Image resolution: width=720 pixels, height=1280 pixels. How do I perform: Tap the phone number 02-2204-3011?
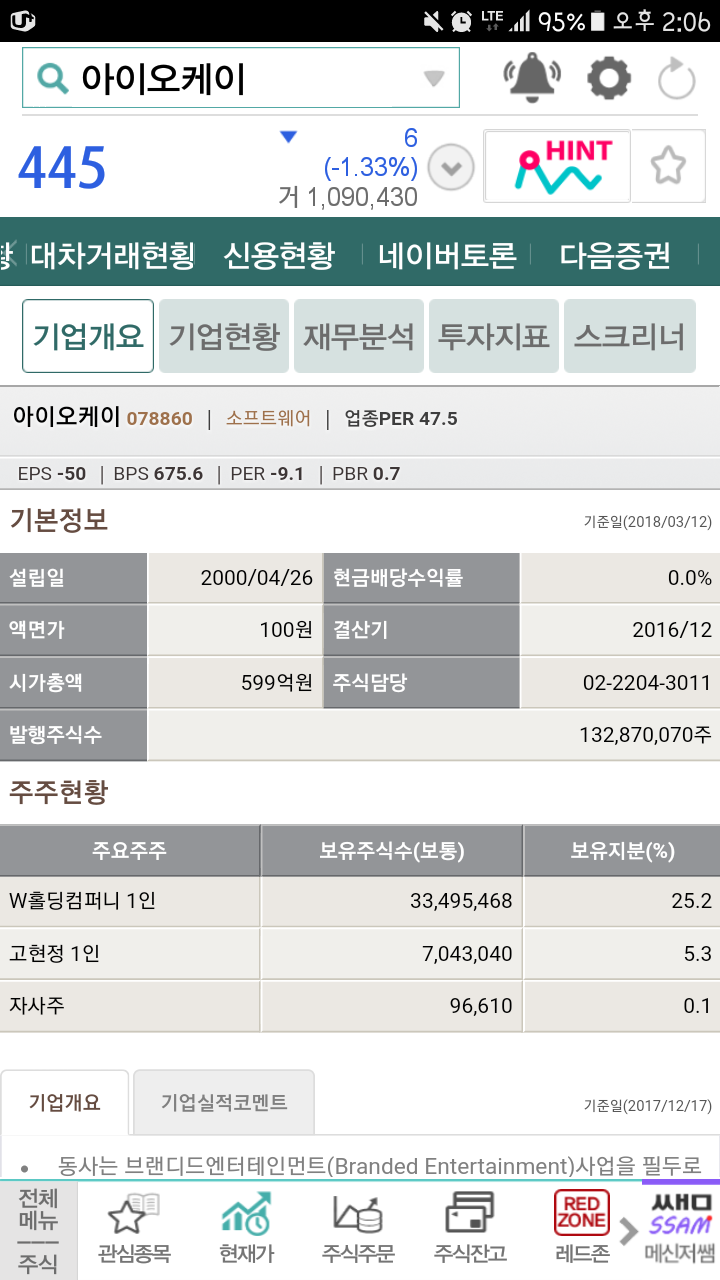(647, 683)
